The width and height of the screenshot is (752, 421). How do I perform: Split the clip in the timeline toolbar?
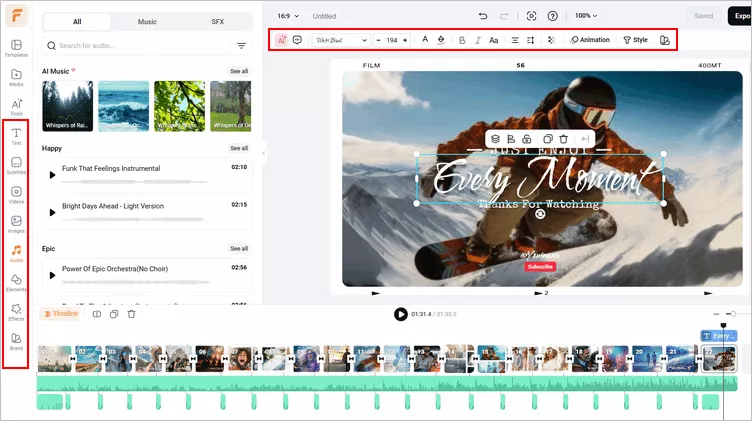click(97, 314)
